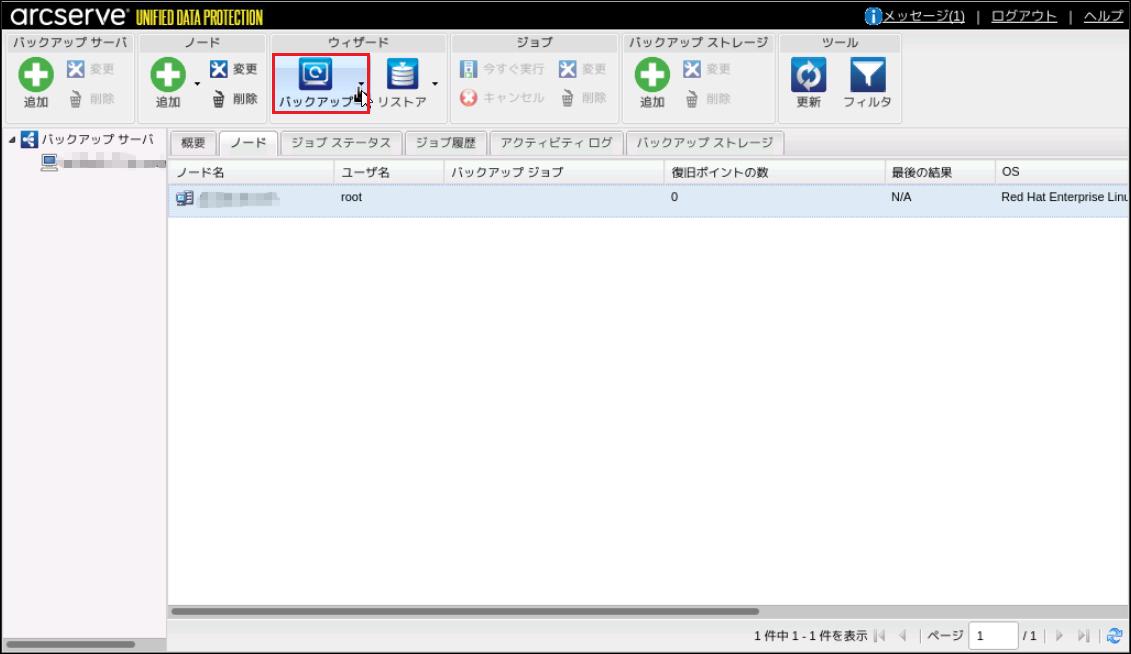
Task: Click the horizontal scrollbar below node list
Action: tap(465, 611)
